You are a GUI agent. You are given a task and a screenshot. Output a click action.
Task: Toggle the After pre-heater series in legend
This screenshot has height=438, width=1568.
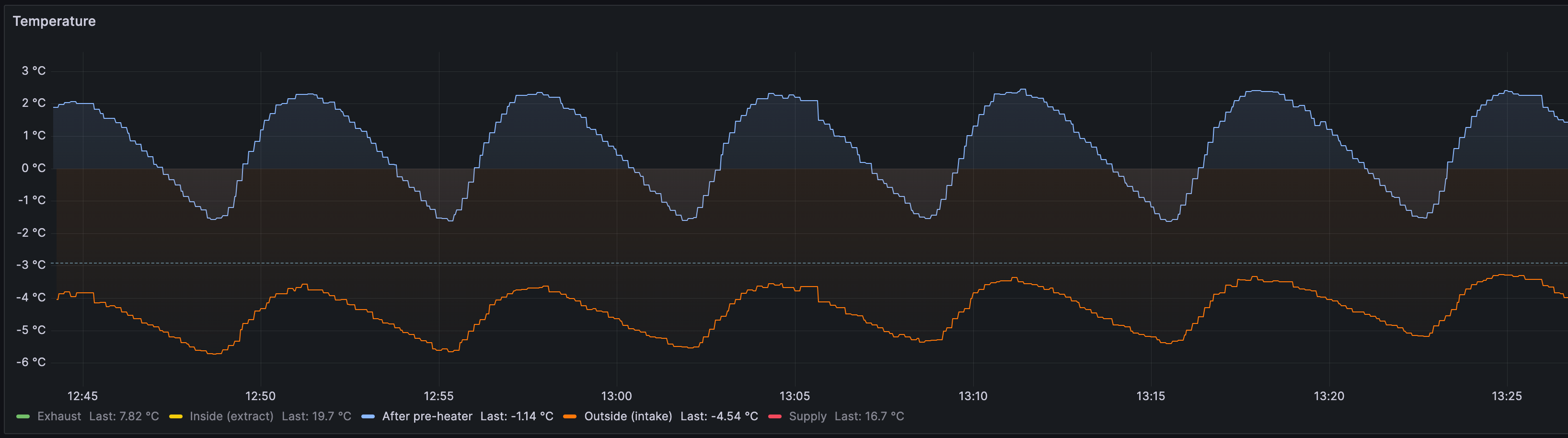(427, 416)
